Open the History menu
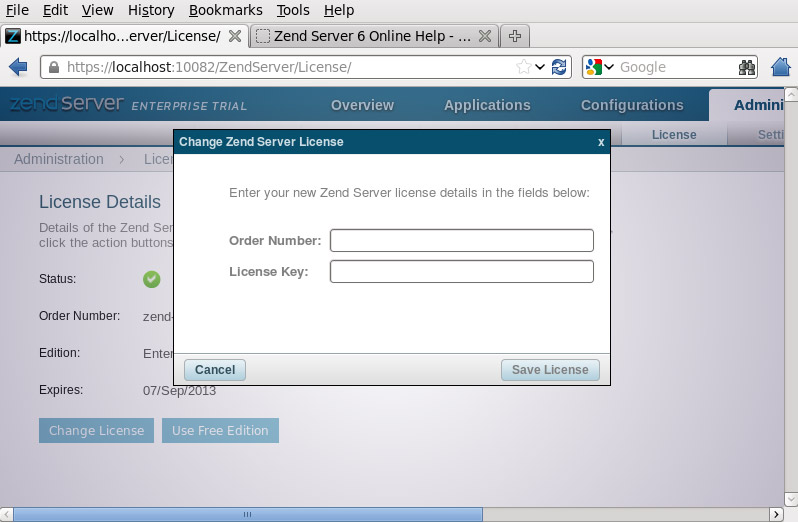Viewport: 798px width, 523px height. click(x=151, y=10)
